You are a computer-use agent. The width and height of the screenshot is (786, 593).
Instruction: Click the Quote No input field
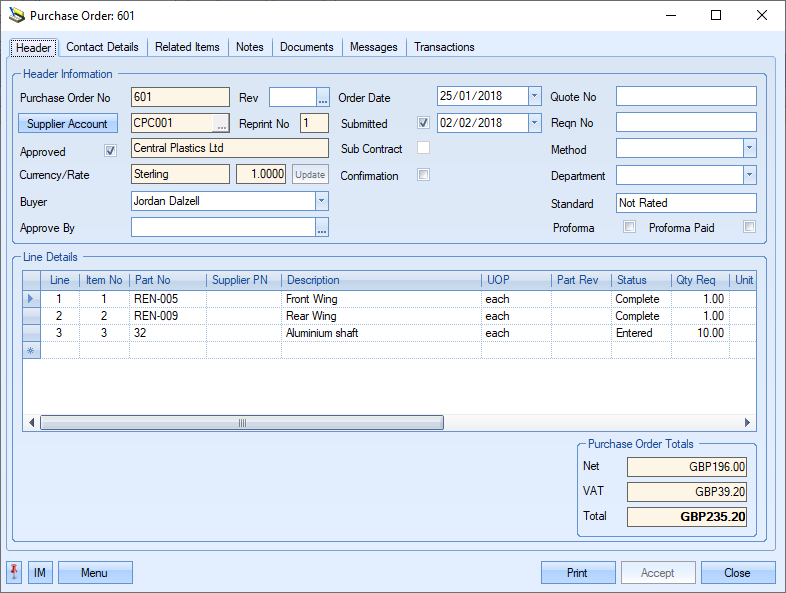pyautogui.click(x=685, y=97)
